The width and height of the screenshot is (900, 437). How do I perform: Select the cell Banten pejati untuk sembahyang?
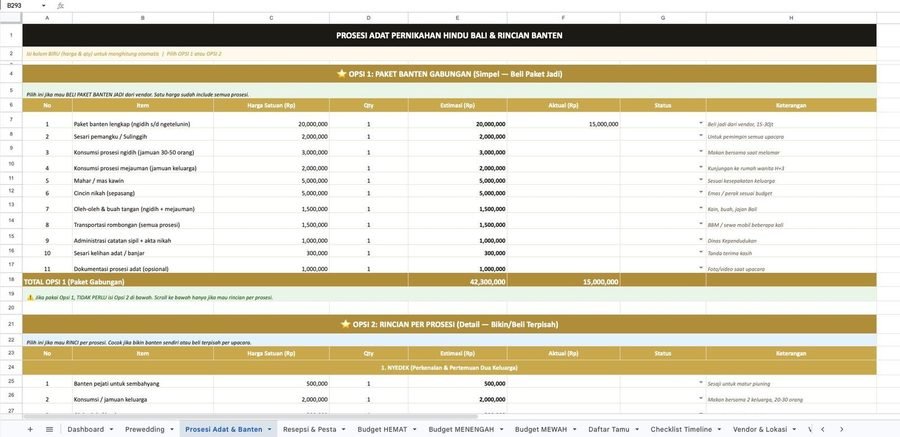[143, 383]
